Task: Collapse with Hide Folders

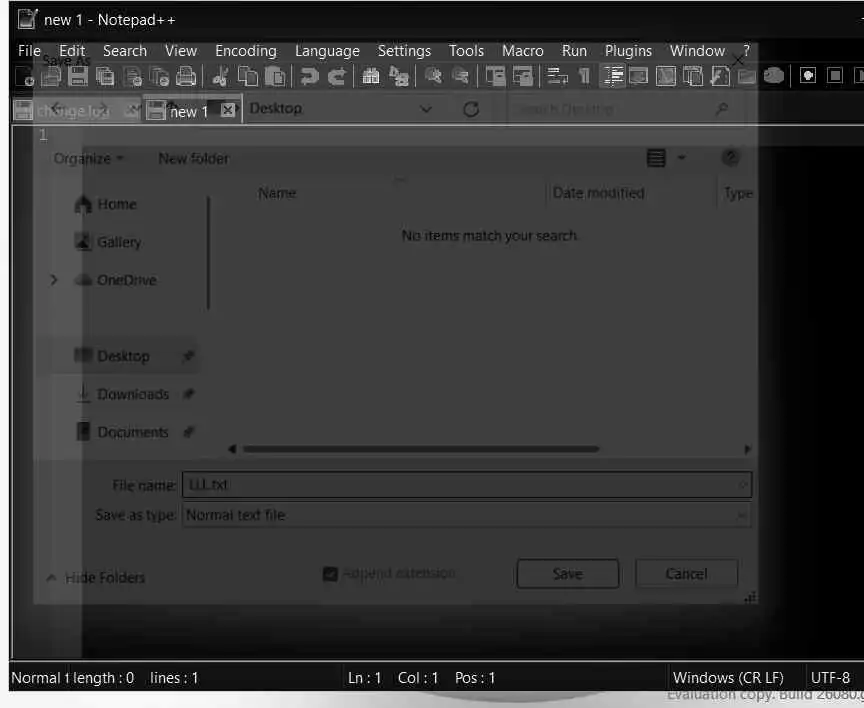Action: point(95,578)
